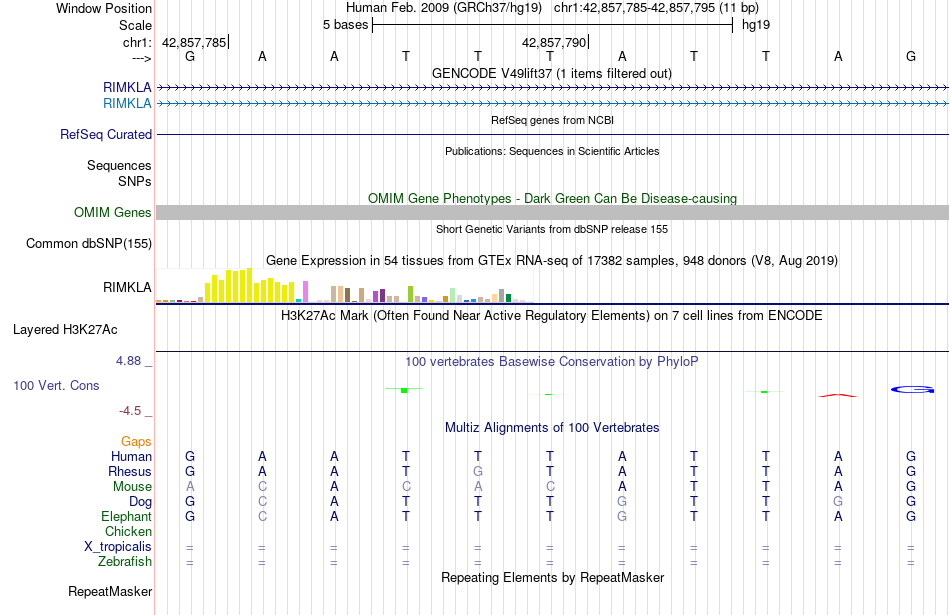Click the dark blue RIMKLA gene label

(127, 88)
